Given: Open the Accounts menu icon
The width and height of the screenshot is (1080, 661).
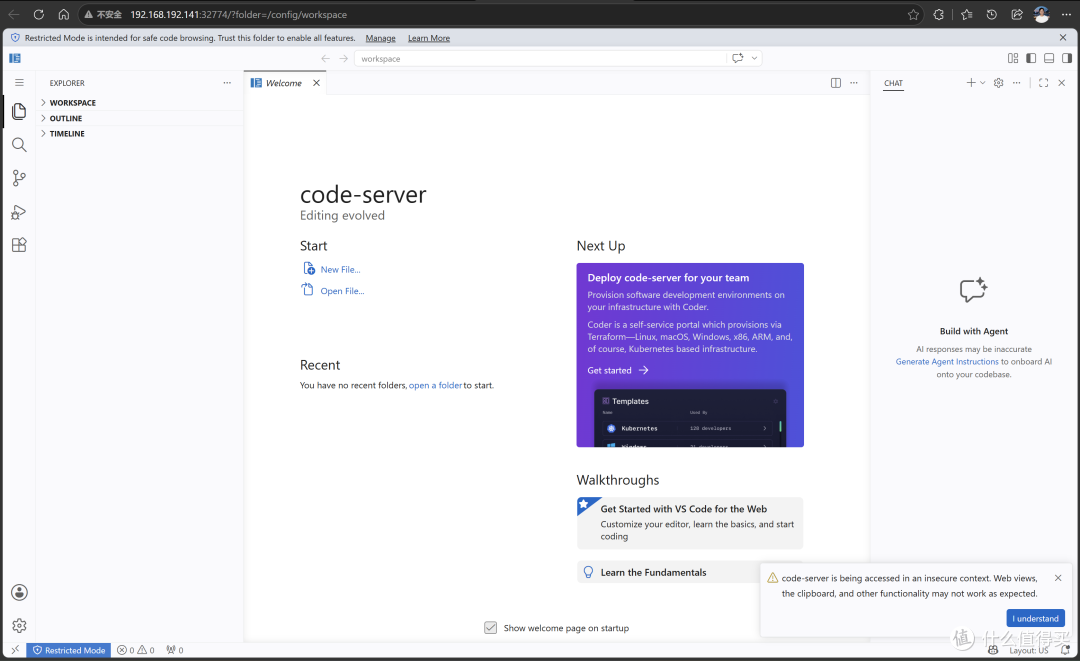Looking at the screenshot, I should click(x=19, y=592).
